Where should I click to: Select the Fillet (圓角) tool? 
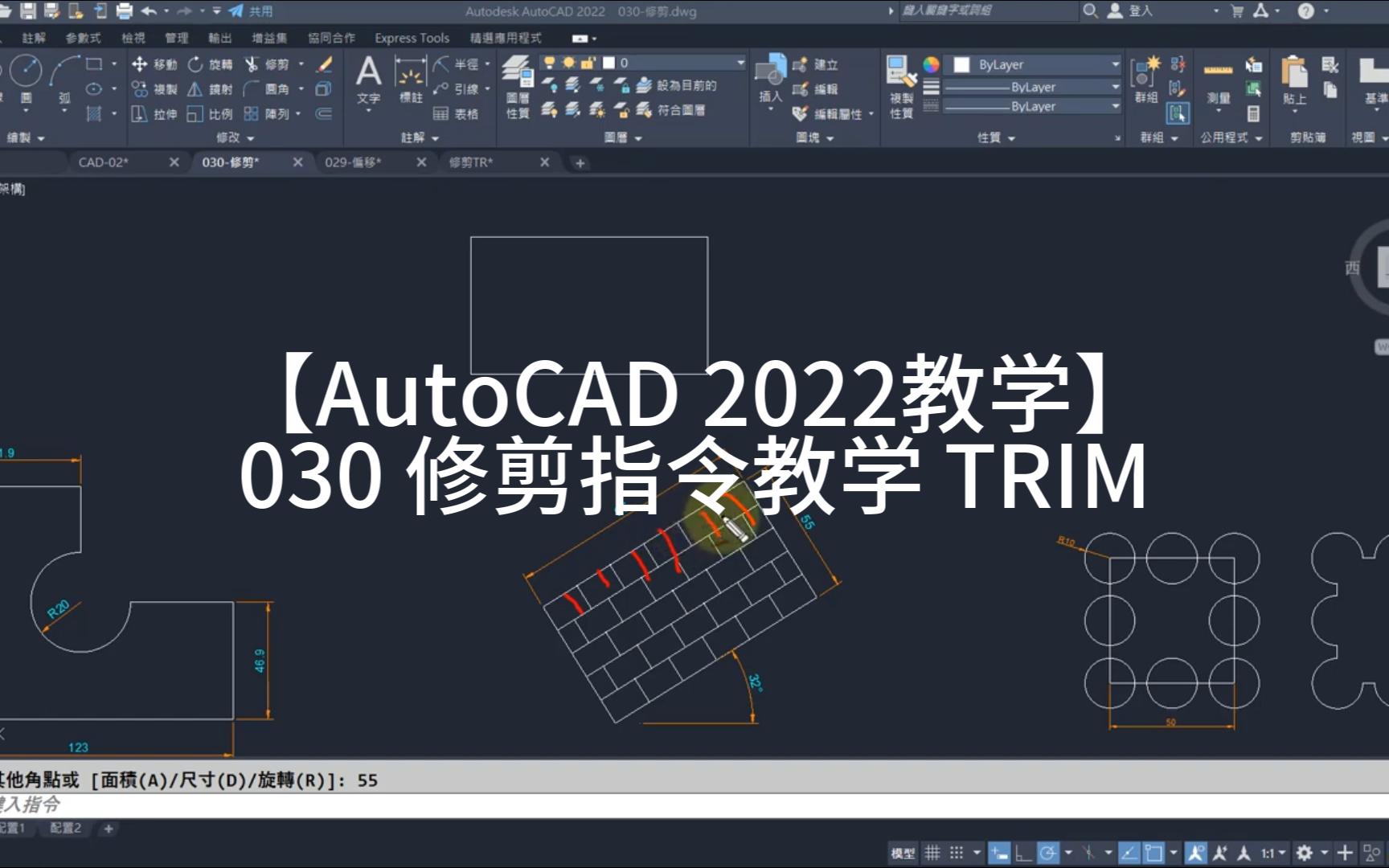point(267,89)
